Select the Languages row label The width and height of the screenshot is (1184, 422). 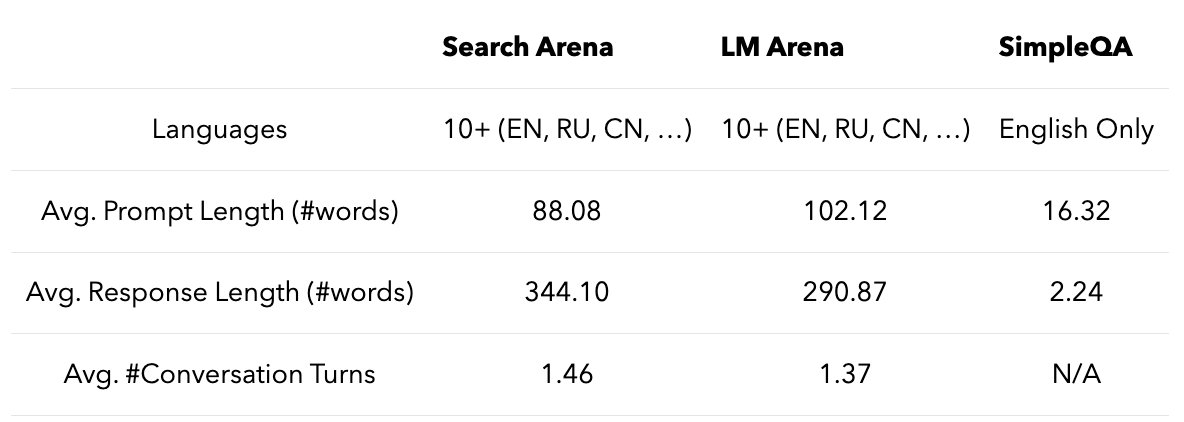coord(219,129)
